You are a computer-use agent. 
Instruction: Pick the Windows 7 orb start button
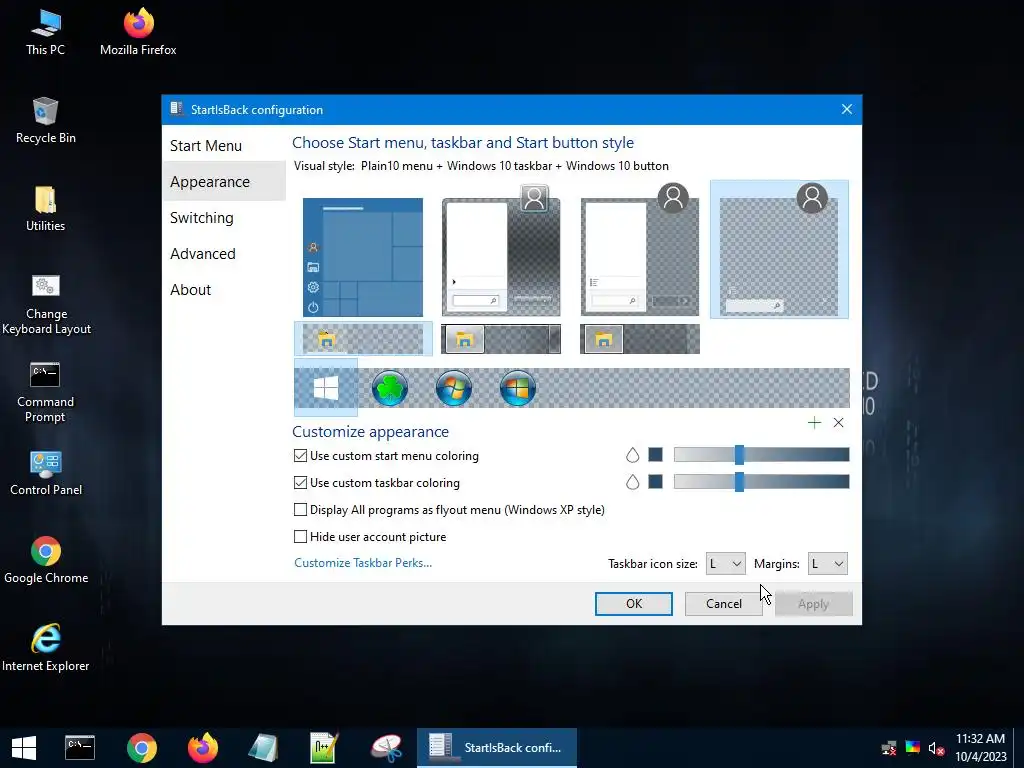(x=454, y=388)
